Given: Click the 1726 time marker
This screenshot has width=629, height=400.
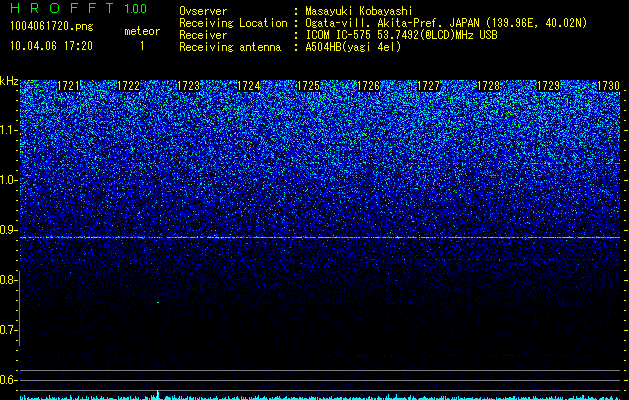Looking at the screenshot, I should 369,86.
